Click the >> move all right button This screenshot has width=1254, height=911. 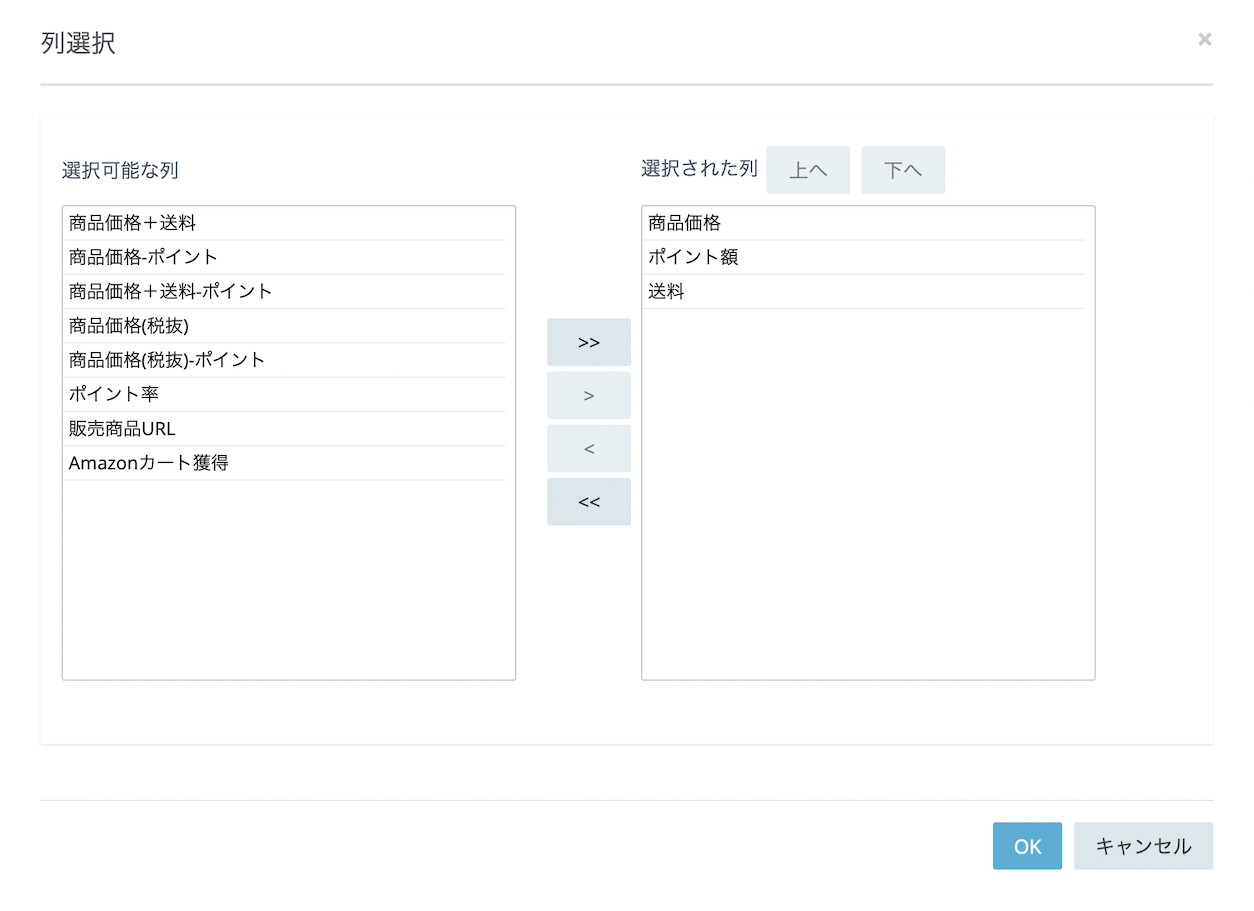[588, 342]
